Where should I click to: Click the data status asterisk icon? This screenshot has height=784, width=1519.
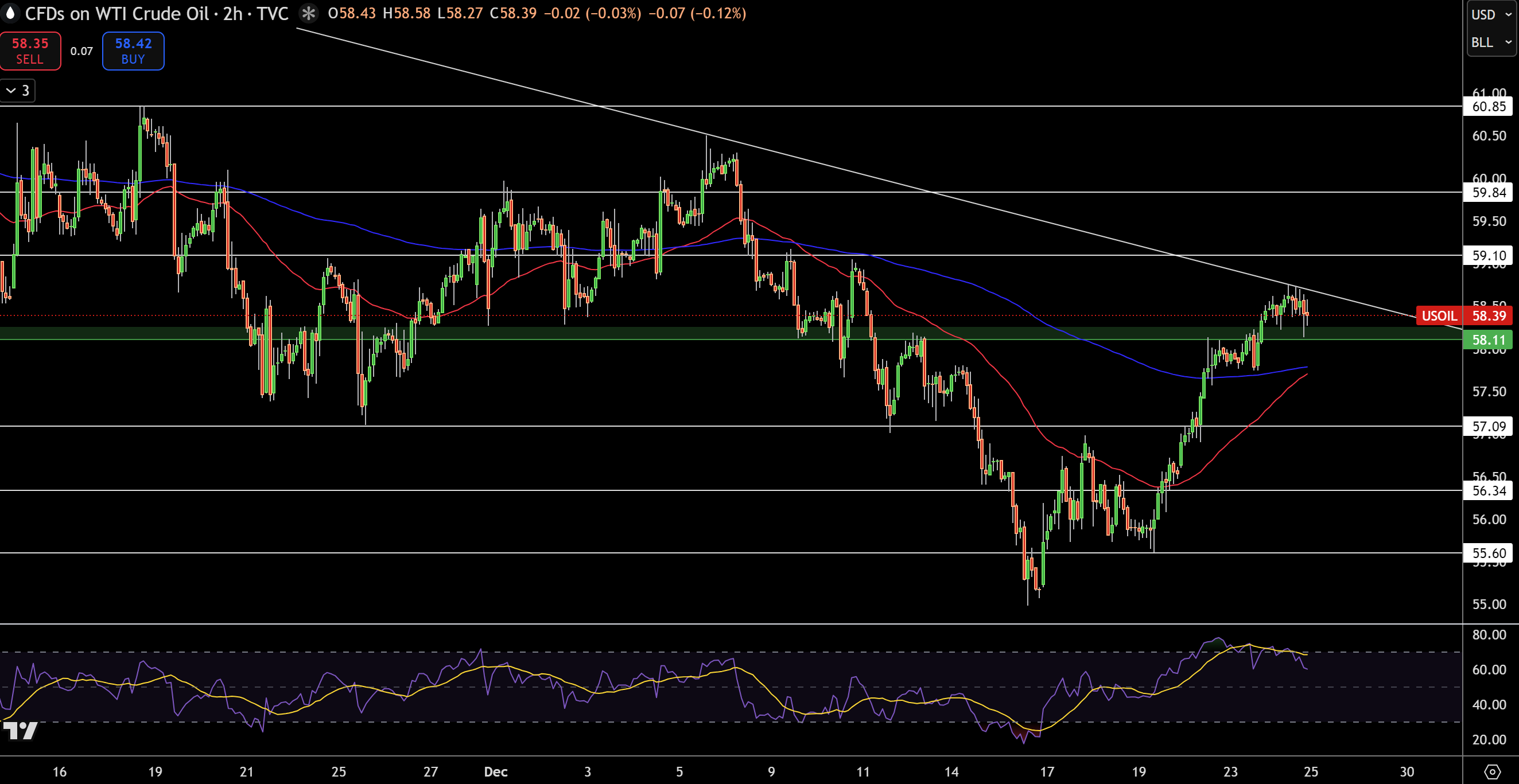click(308, 13)
